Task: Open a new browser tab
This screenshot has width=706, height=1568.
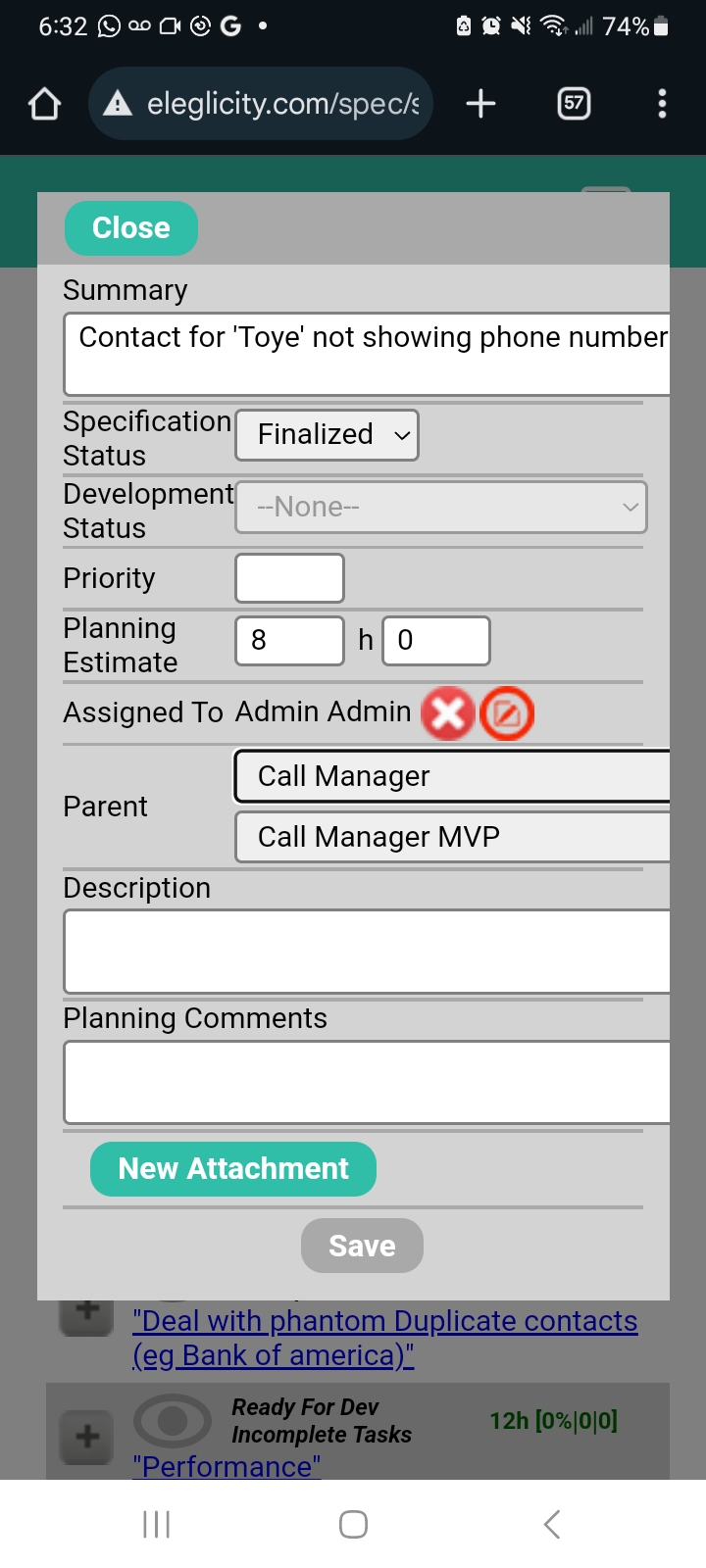Action: pyautogui.click(x=480, y=104)
